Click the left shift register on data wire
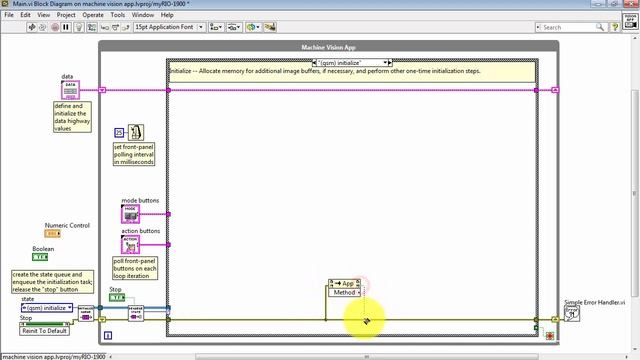Viewport: 640px width, 360px height. click(x=102, y=90)
